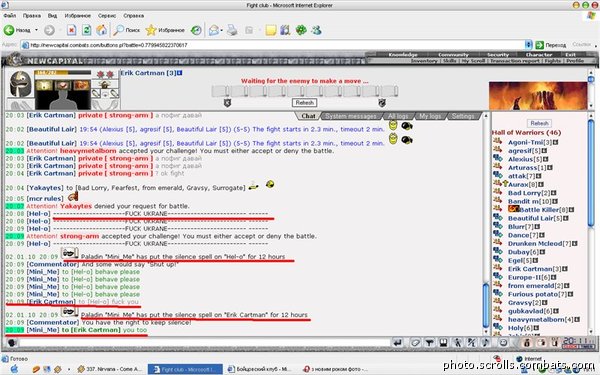Open Favorites (Избранное) star in the toolbar
This screenshot has height=375, width=600.
[165, 30]
